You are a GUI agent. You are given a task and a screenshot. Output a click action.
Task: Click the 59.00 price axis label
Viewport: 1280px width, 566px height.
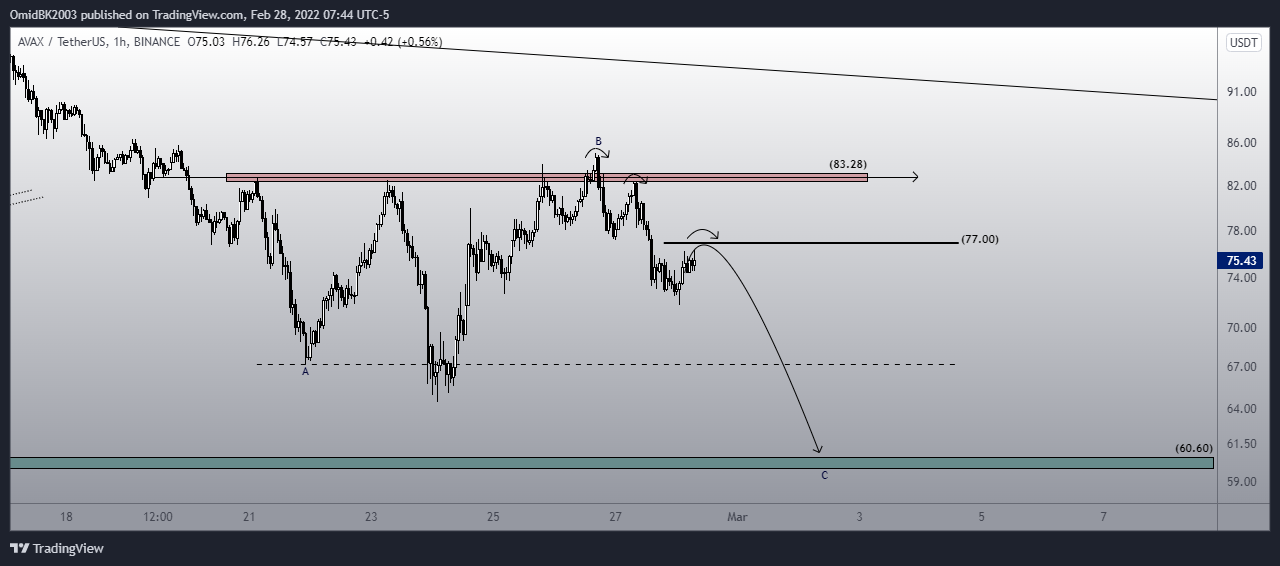coord(1243,482)
